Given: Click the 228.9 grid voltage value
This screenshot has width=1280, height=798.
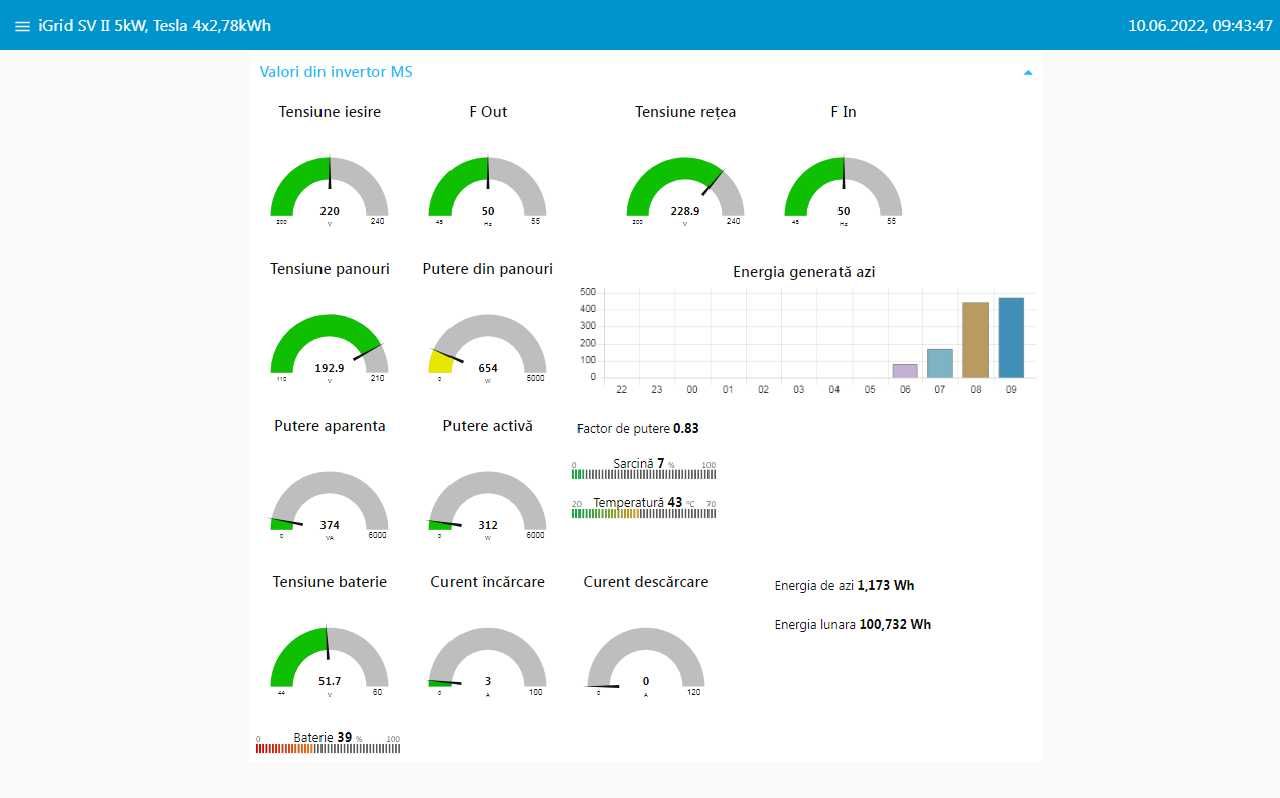Looking at the screenshot, I should coord(686,211).
